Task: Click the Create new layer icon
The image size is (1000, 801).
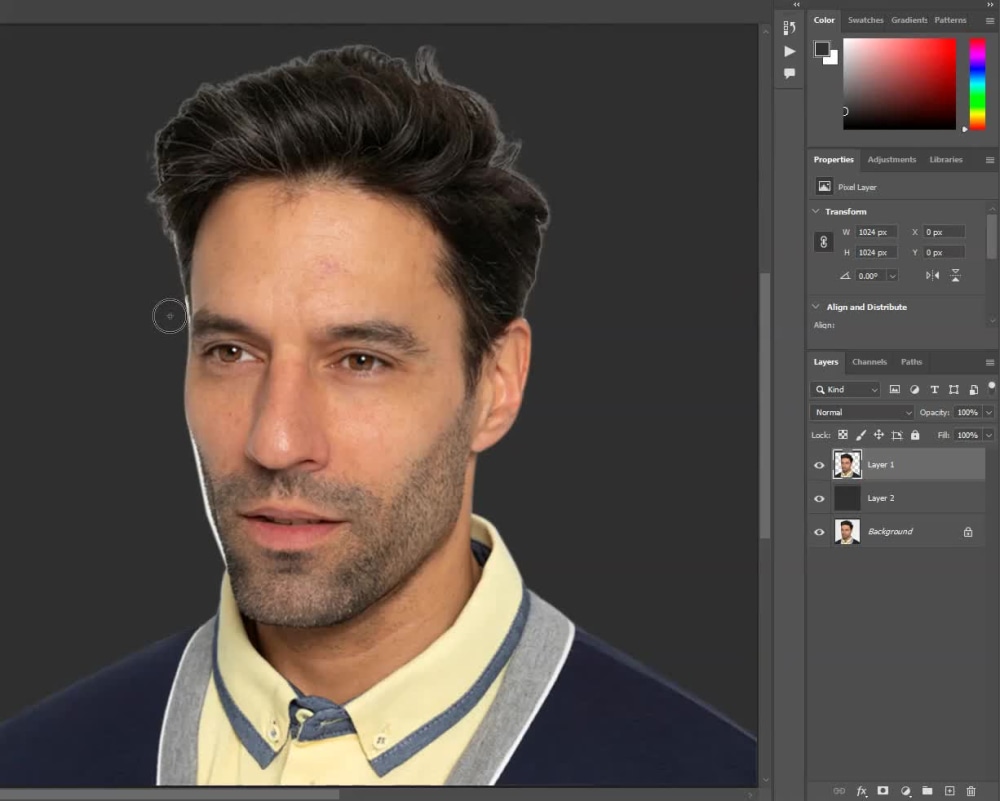Action: pyautogui.click(x=950, y=791)
